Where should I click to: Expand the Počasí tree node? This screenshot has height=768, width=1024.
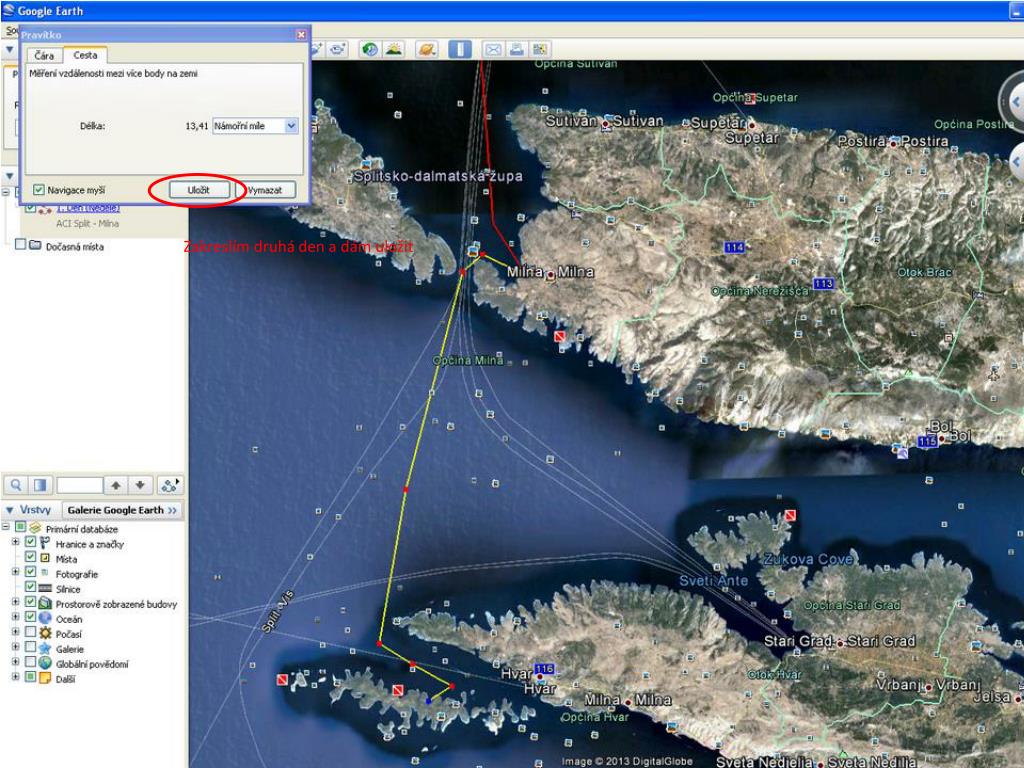coord(16,632)
